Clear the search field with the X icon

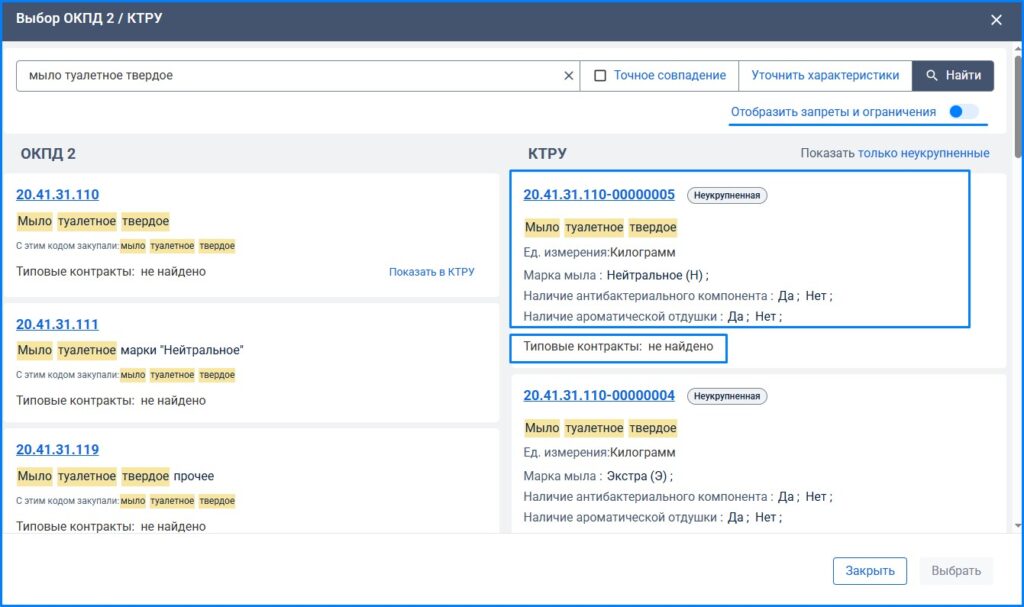pos(568,76)
